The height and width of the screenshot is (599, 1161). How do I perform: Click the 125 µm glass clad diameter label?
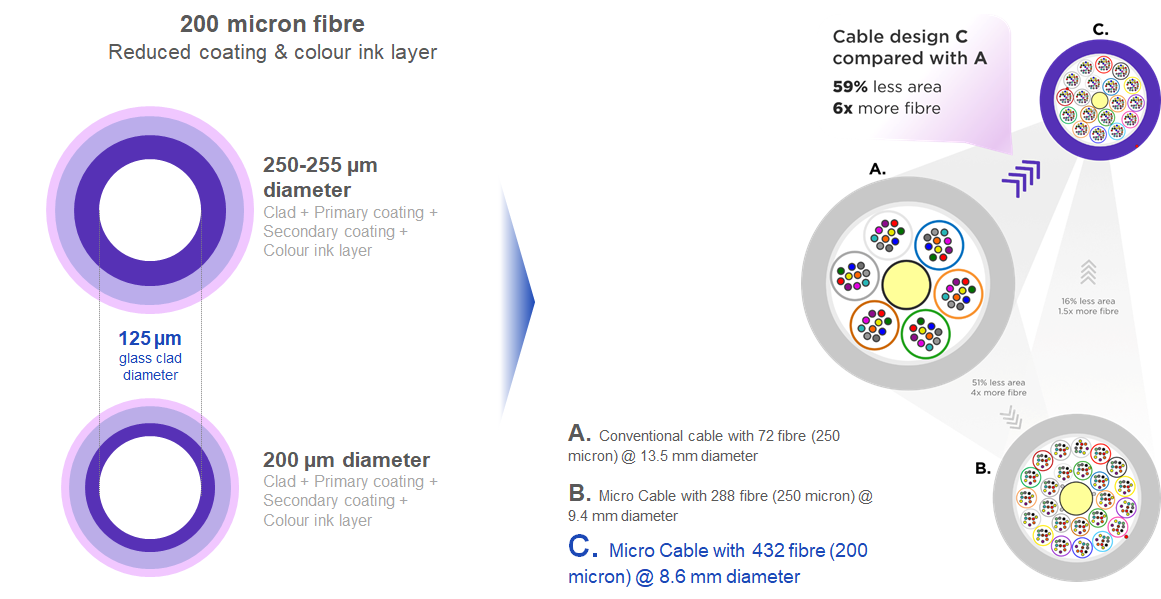[150, 356]
